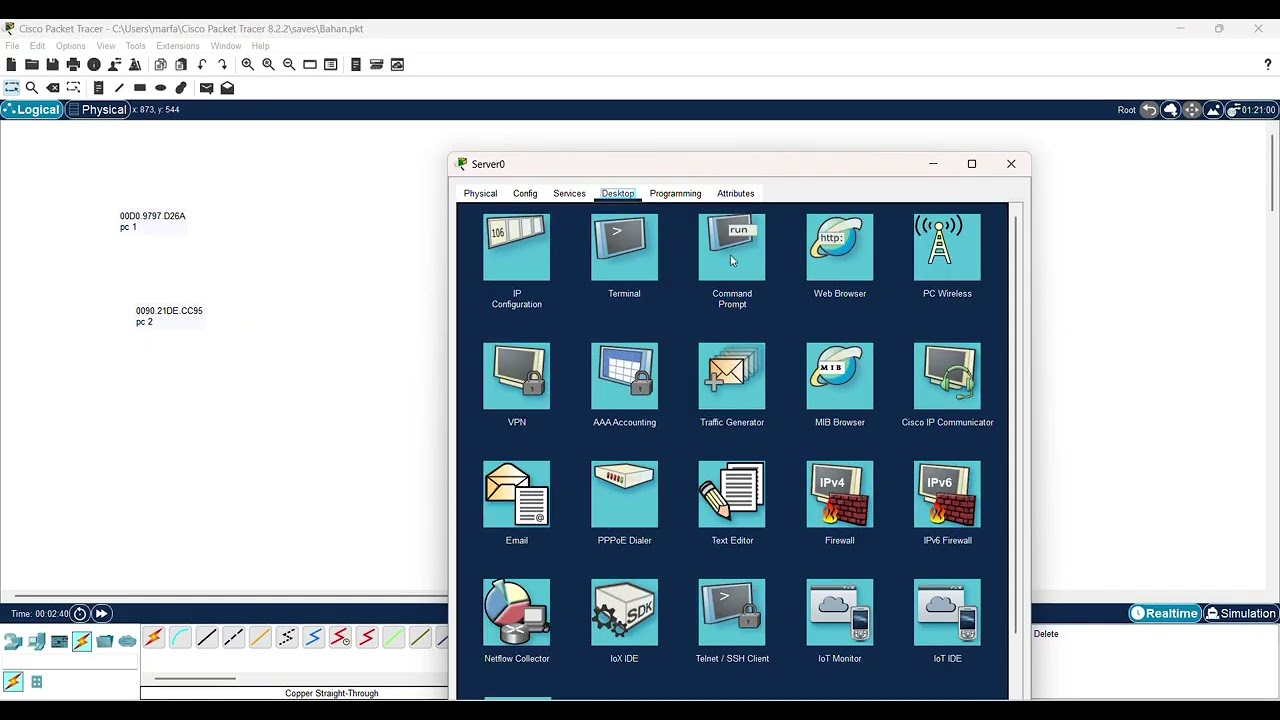Open the Web Browser app
1280x720 pixels.
[840, 247]
